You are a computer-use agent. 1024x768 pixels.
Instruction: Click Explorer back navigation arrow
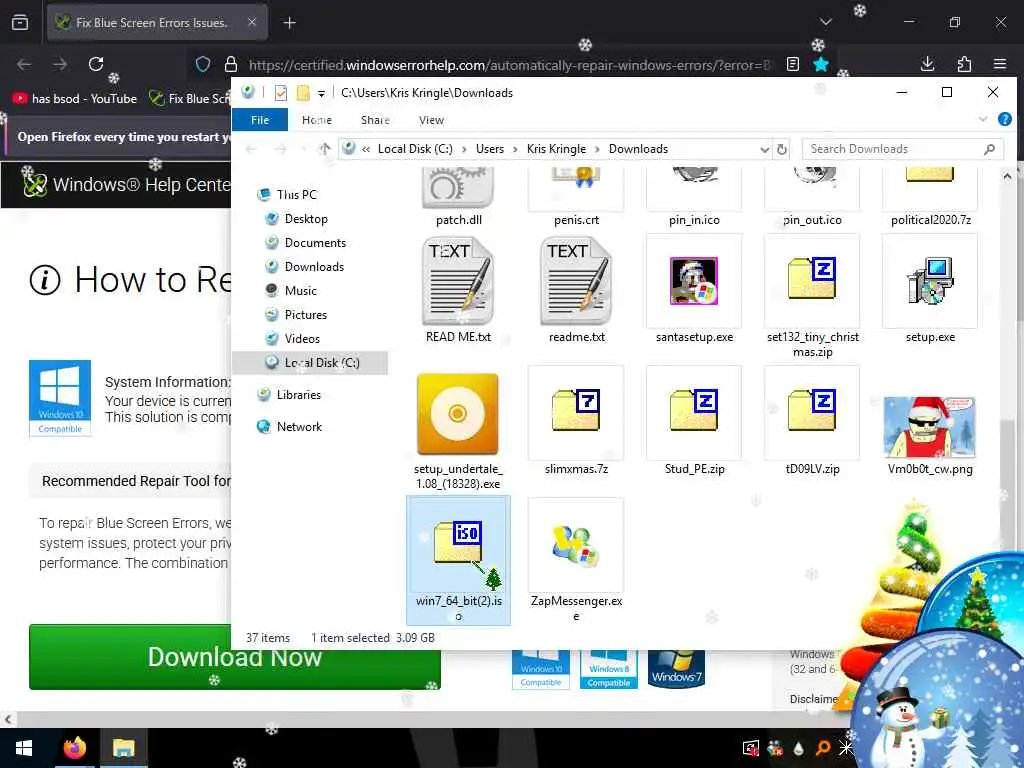point(251,149)
